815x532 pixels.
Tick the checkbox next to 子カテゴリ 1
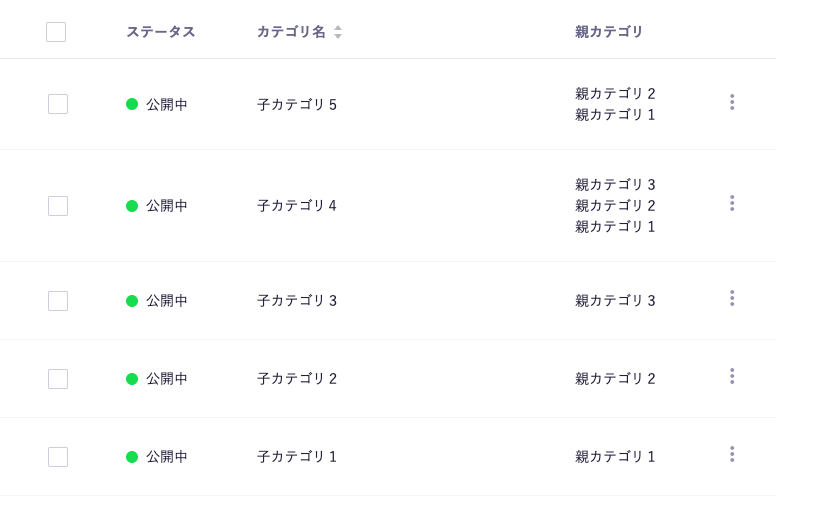pos(58,457)
